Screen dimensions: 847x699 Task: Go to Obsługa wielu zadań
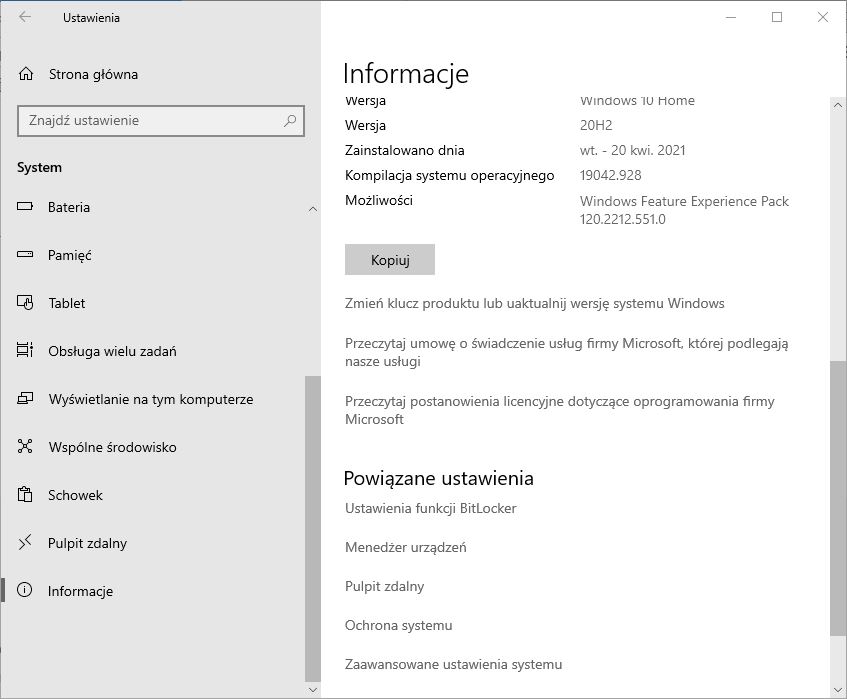tap(112, 351)
